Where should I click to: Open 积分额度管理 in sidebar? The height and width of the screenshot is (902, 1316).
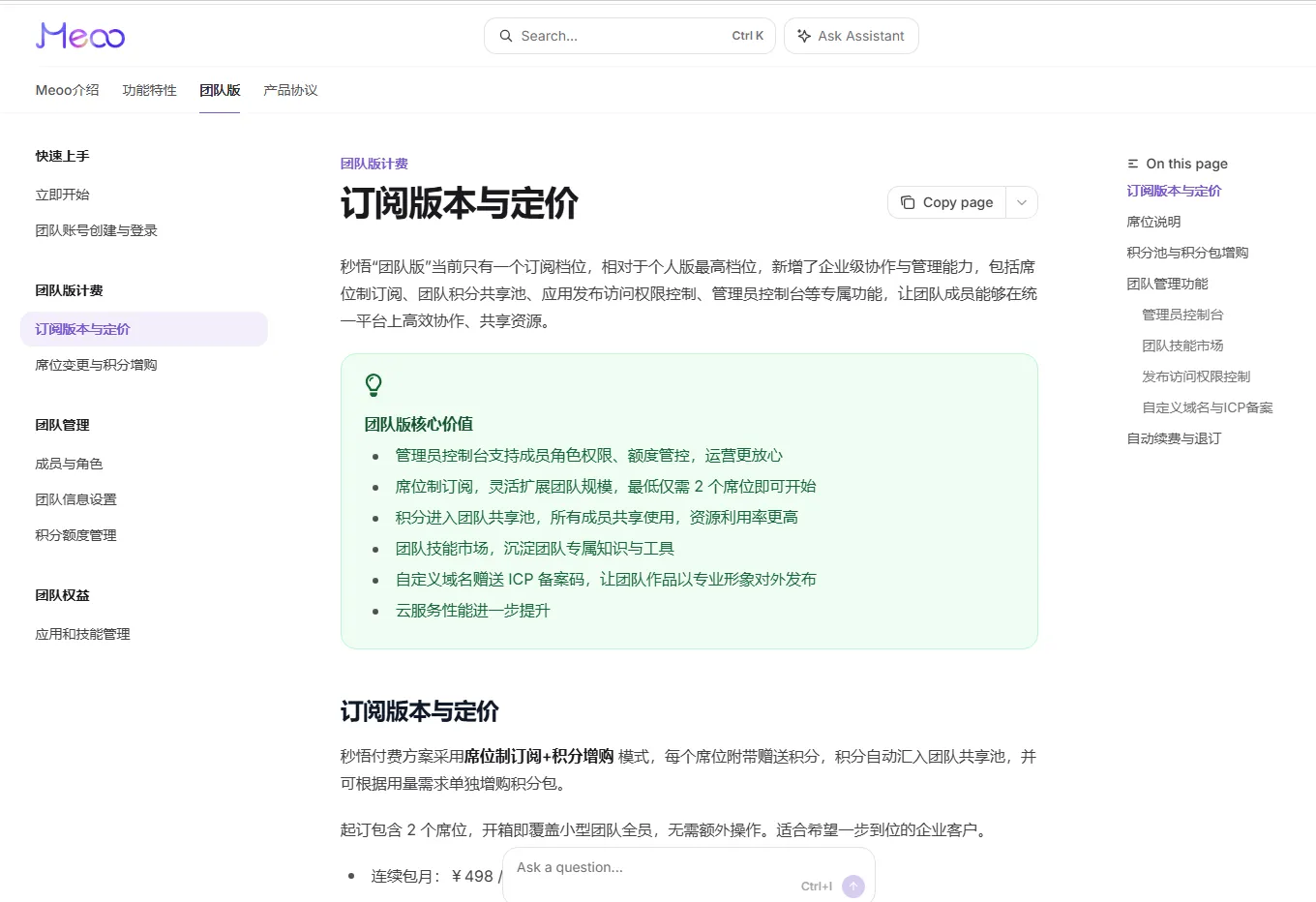point(76,535)
